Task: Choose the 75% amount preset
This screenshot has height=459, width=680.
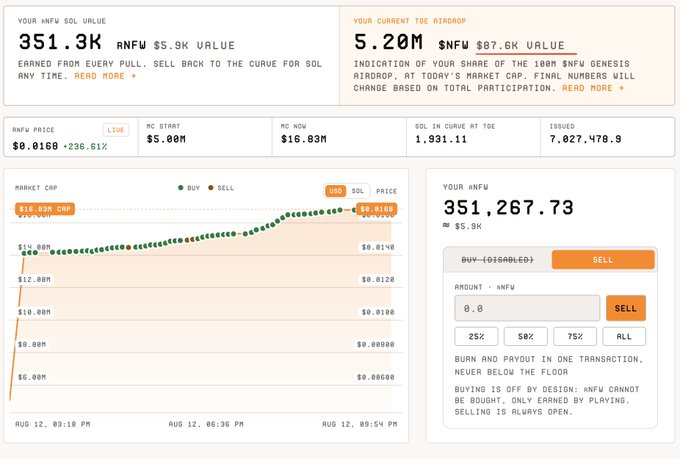Action: click(x=575, y=336)
